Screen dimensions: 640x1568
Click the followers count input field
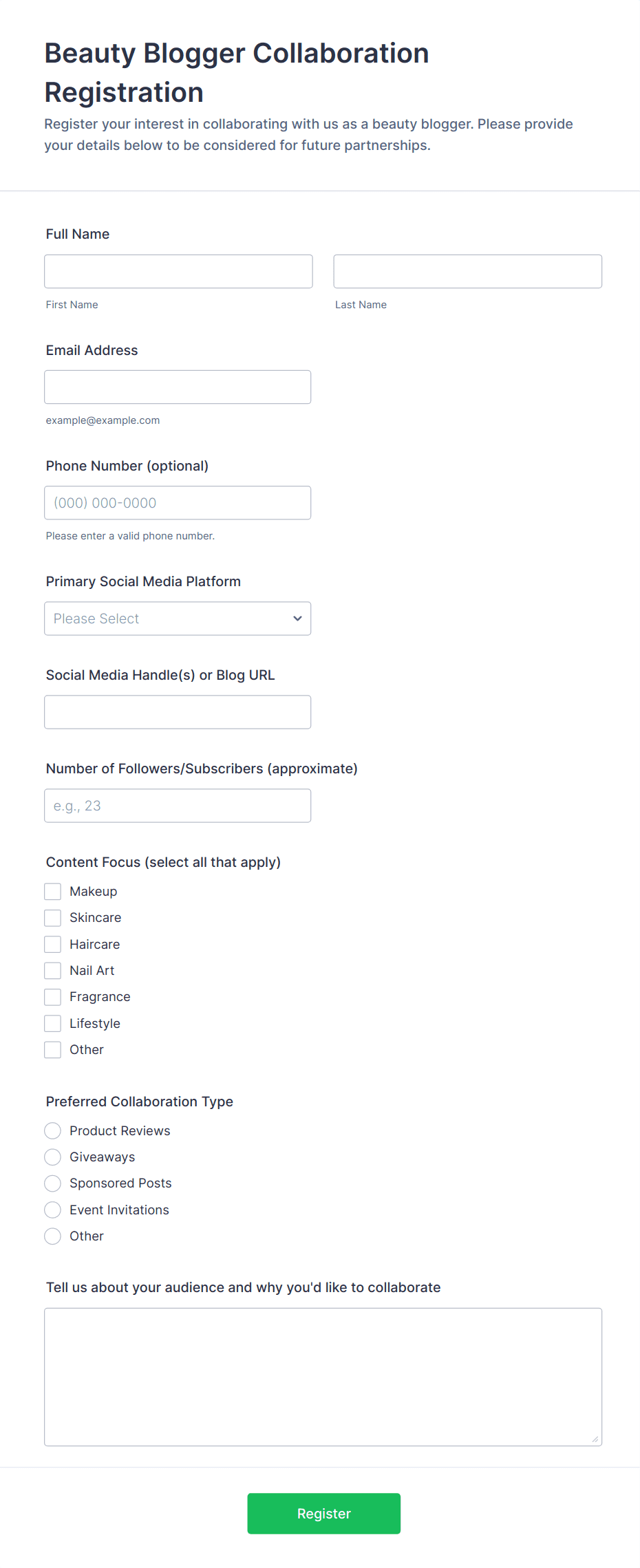tap(178, 805)
